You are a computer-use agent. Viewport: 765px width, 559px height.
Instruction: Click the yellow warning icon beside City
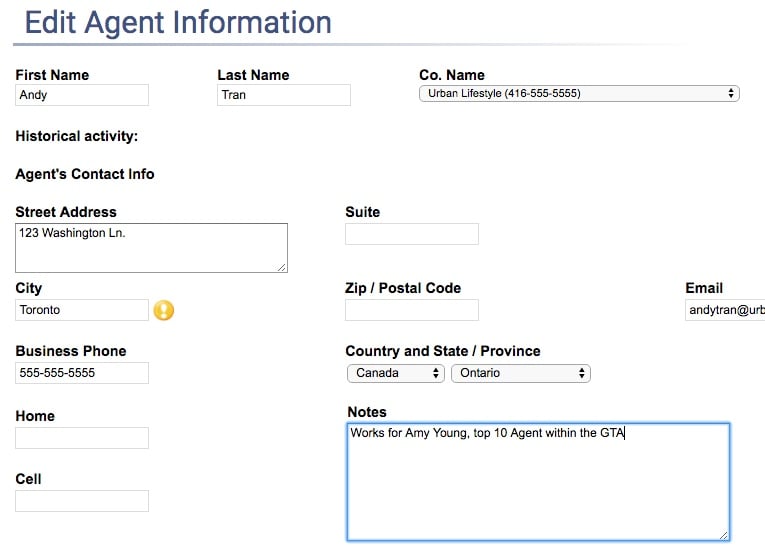(164, 310)
